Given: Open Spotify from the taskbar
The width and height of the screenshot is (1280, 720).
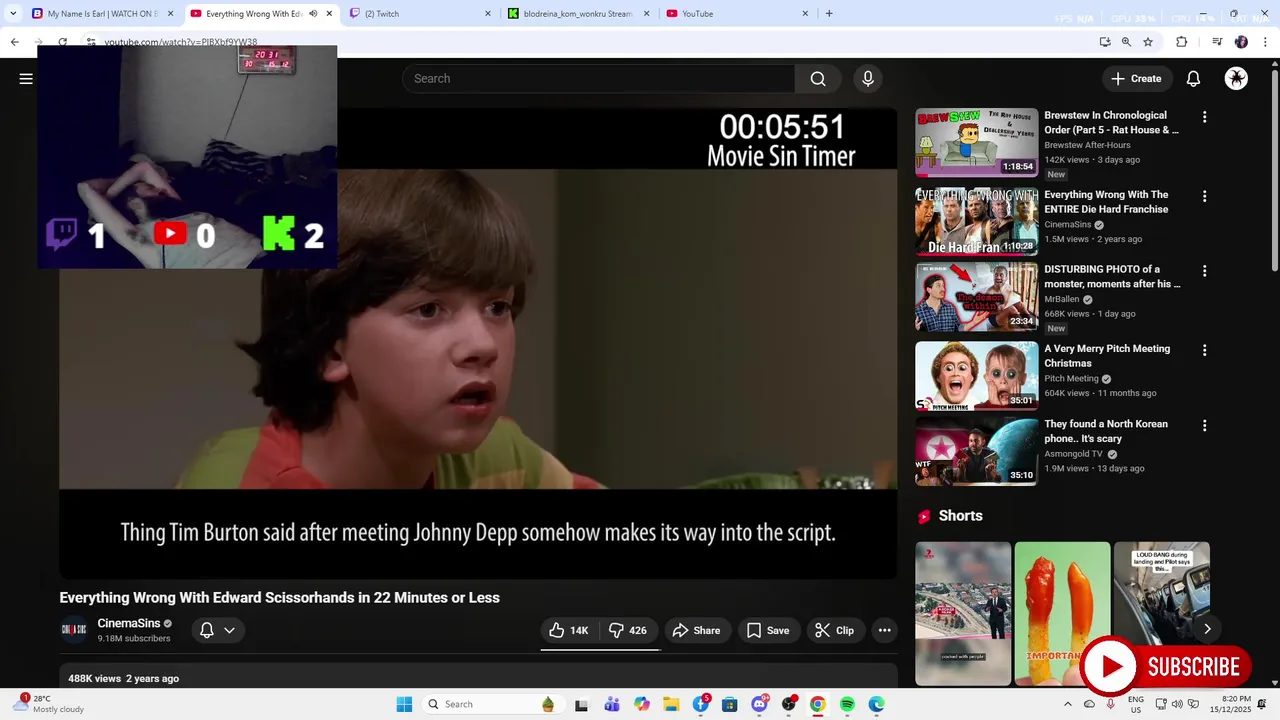Looking at the screenshot, I should (x=847, y=704).
